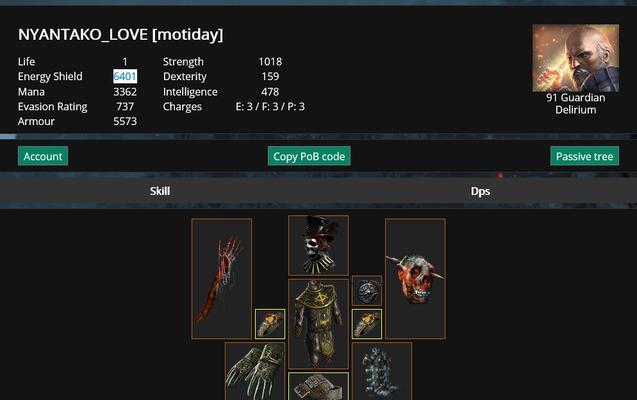Select the spiked boots item

pyautogui.click(x=382, y=371)
